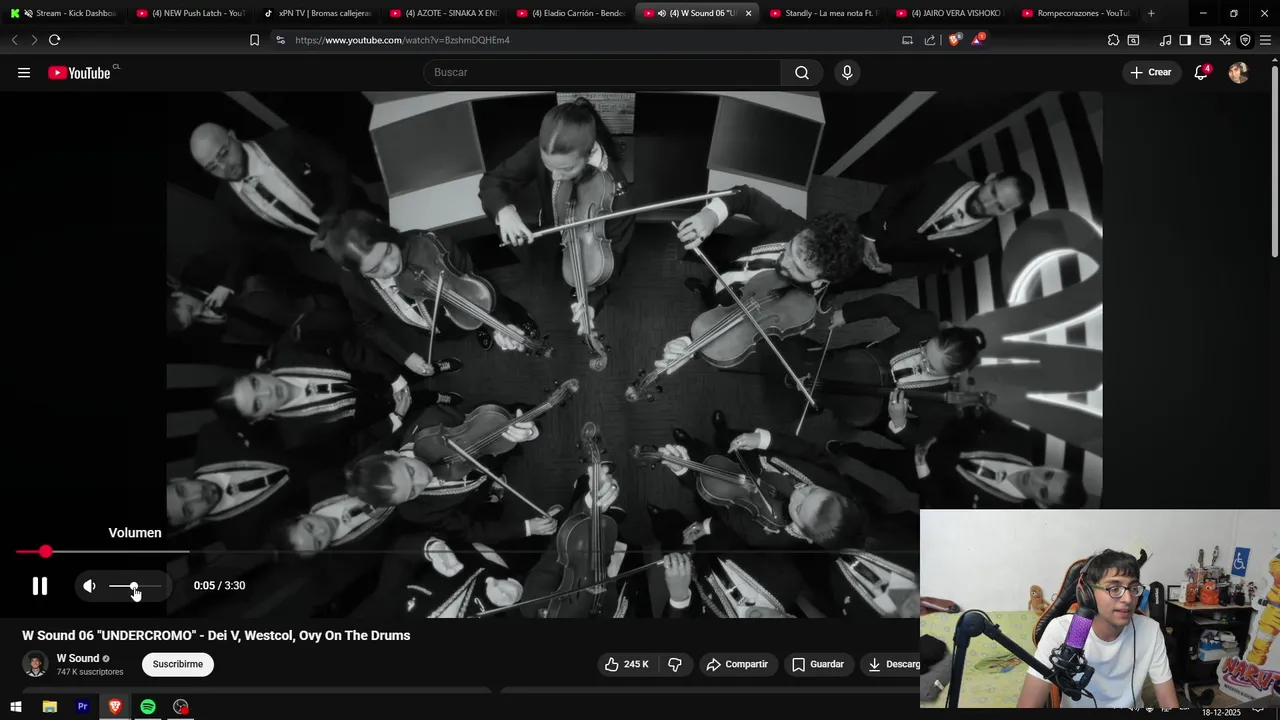Open browser extensions puzzle icon
The width and height of the screenshot is (1280, 720).
1113,40
